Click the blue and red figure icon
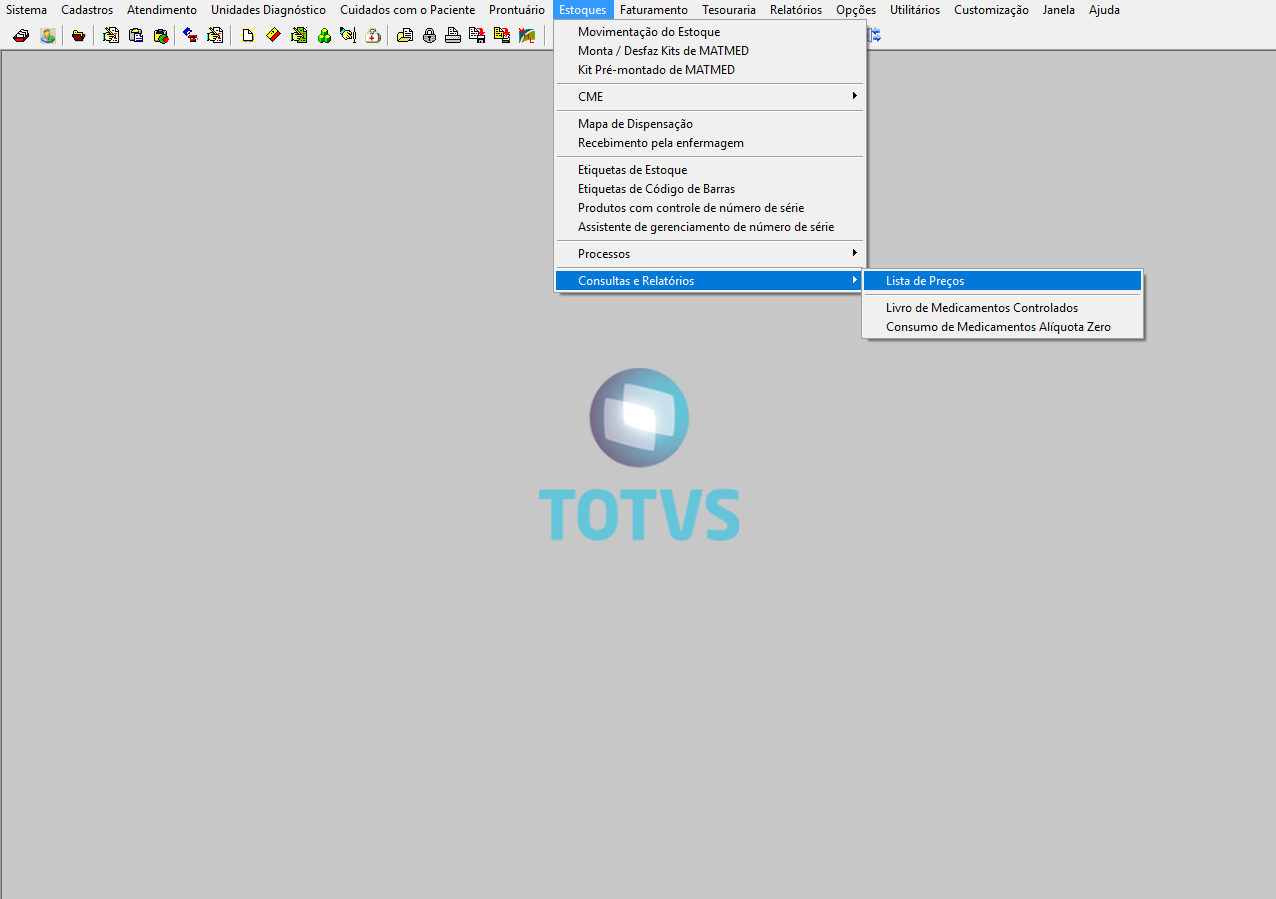The width and height of the screenshot is (1276, 899). tap(190, 36)
